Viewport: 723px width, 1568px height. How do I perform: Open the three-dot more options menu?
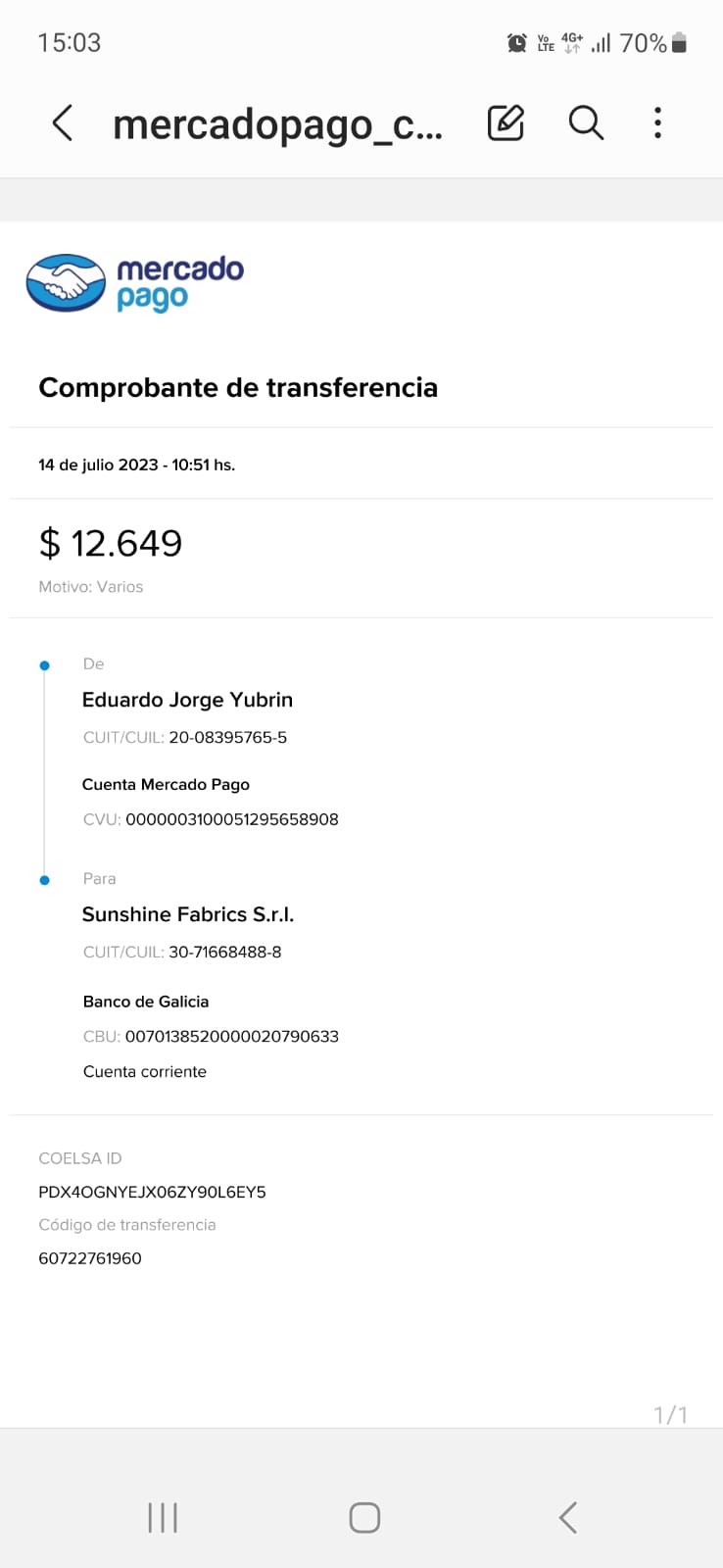pyautogui.click(x=657, y=123)
